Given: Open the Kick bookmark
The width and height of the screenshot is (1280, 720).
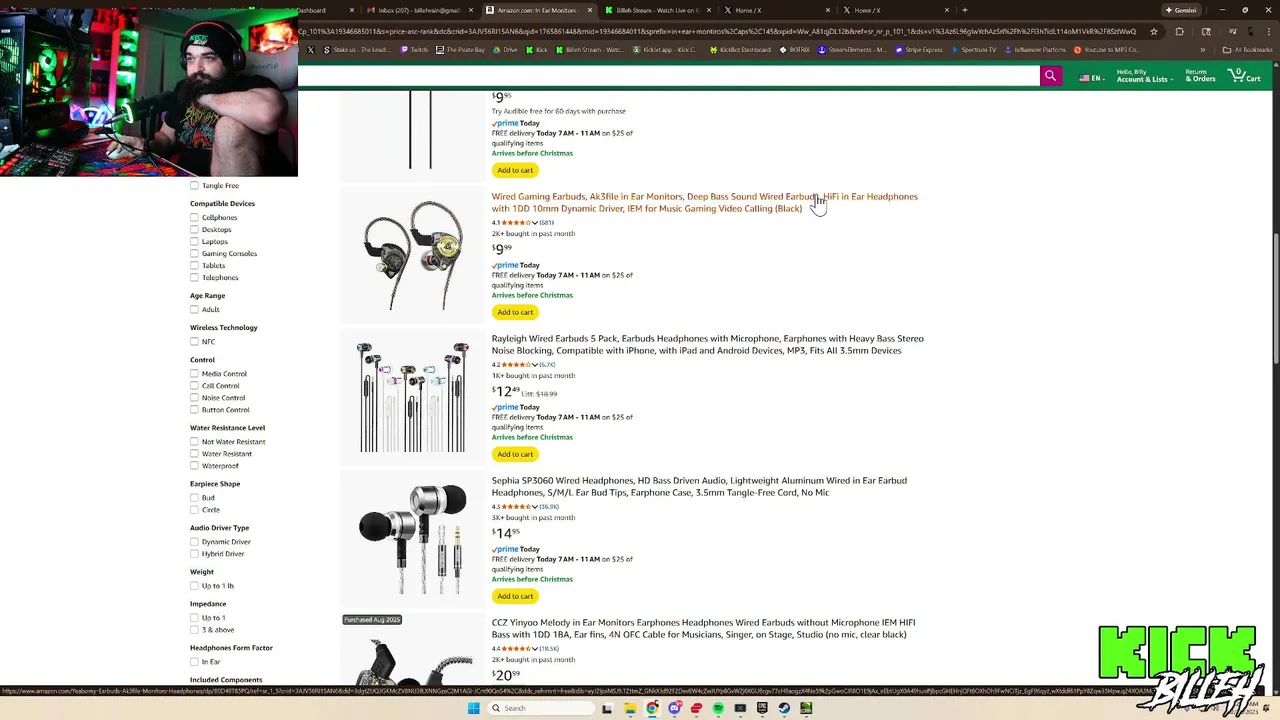Looking at the screenshot, I should click(536, 50).
